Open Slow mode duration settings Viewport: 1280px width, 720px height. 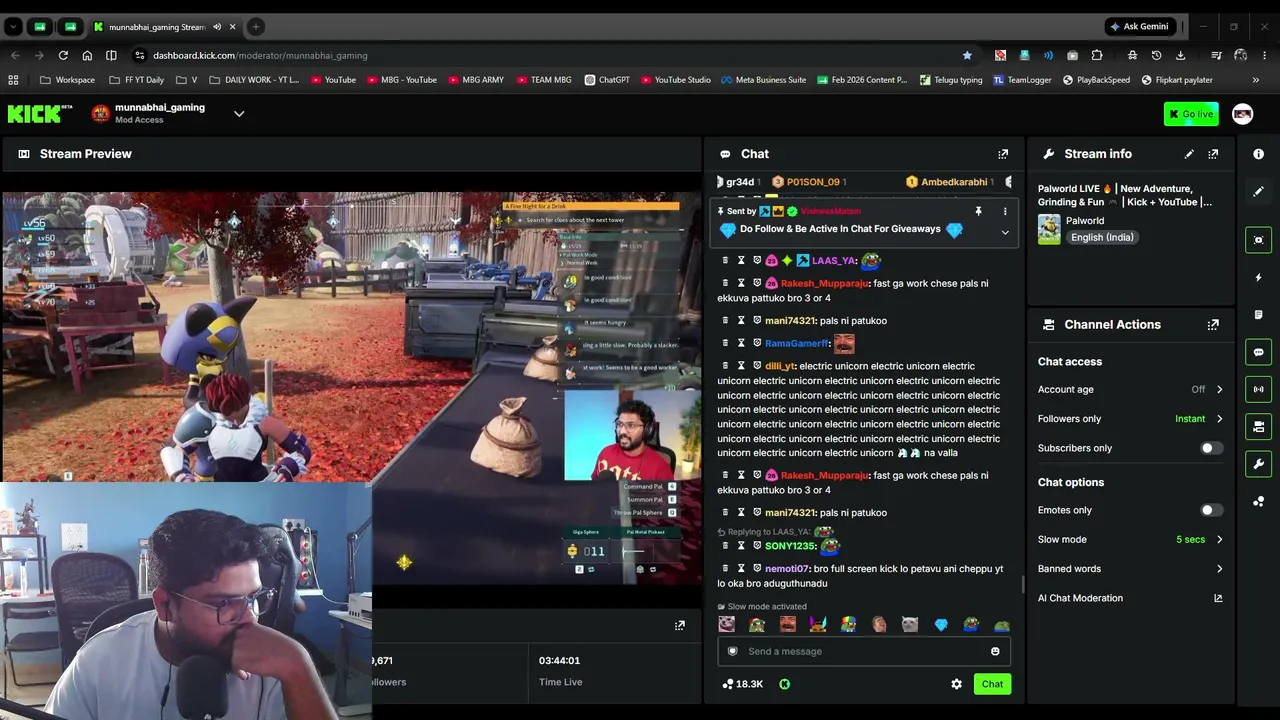coord(1130,540)
